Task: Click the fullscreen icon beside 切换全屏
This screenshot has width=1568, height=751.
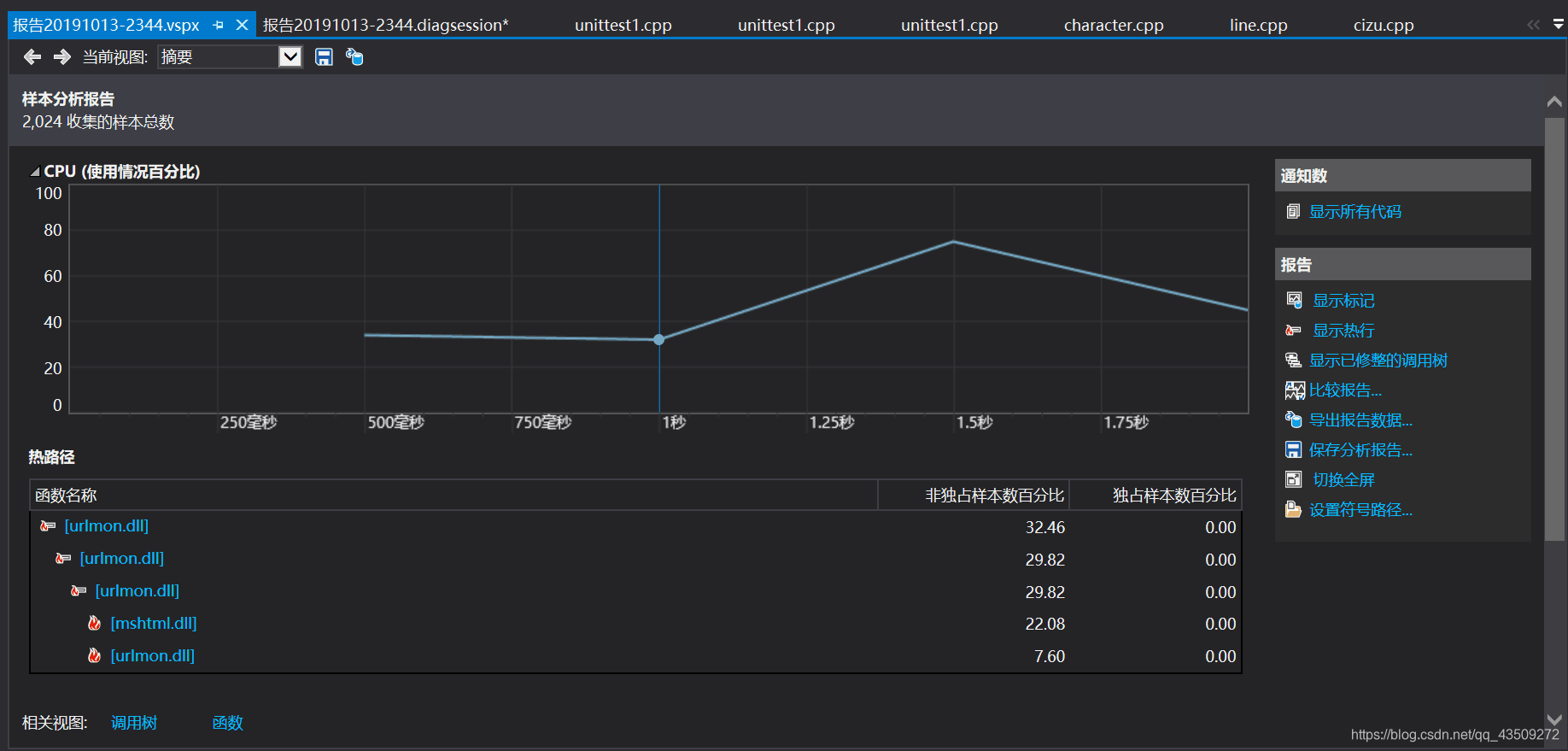Action: tap(1294, 479)
